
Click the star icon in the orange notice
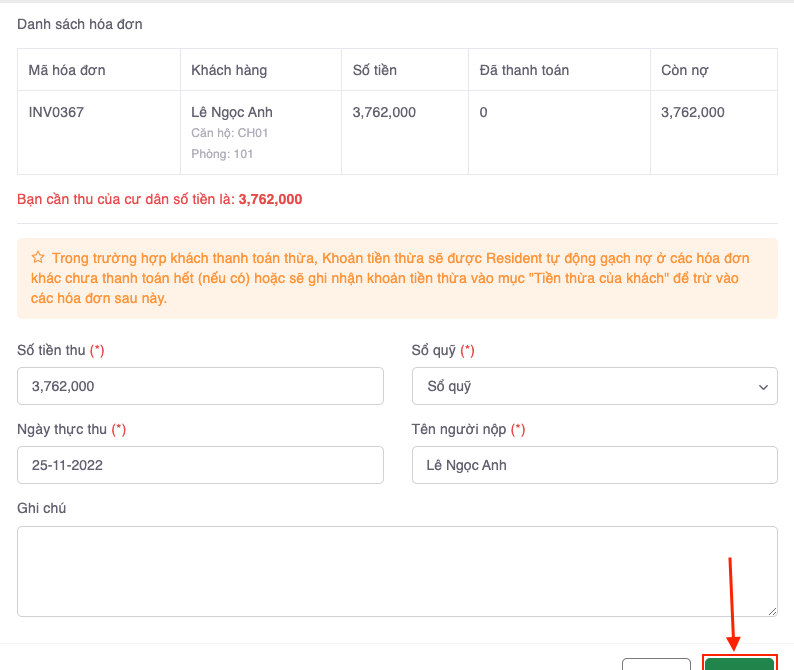coord(38,257)
